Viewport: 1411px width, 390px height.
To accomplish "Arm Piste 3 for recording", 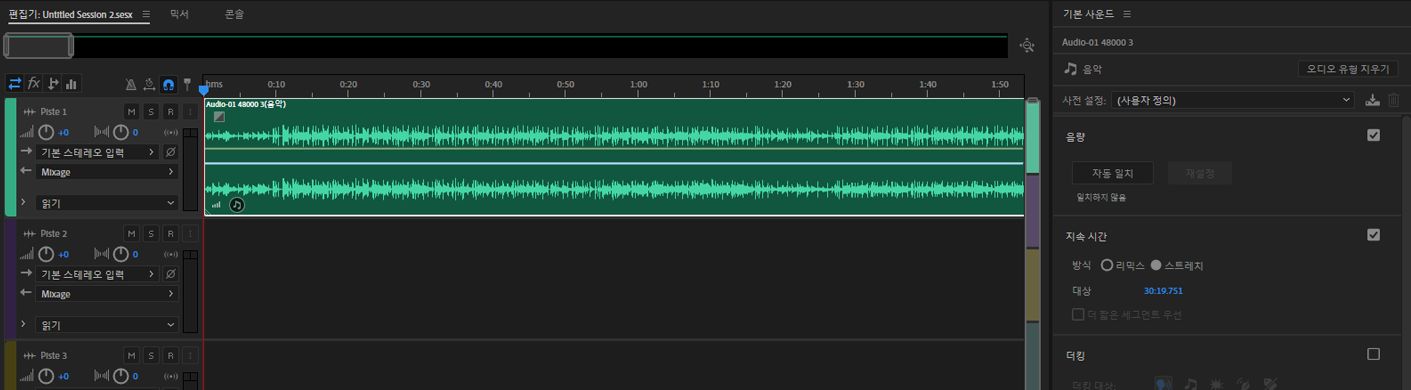I will (170, 355).
